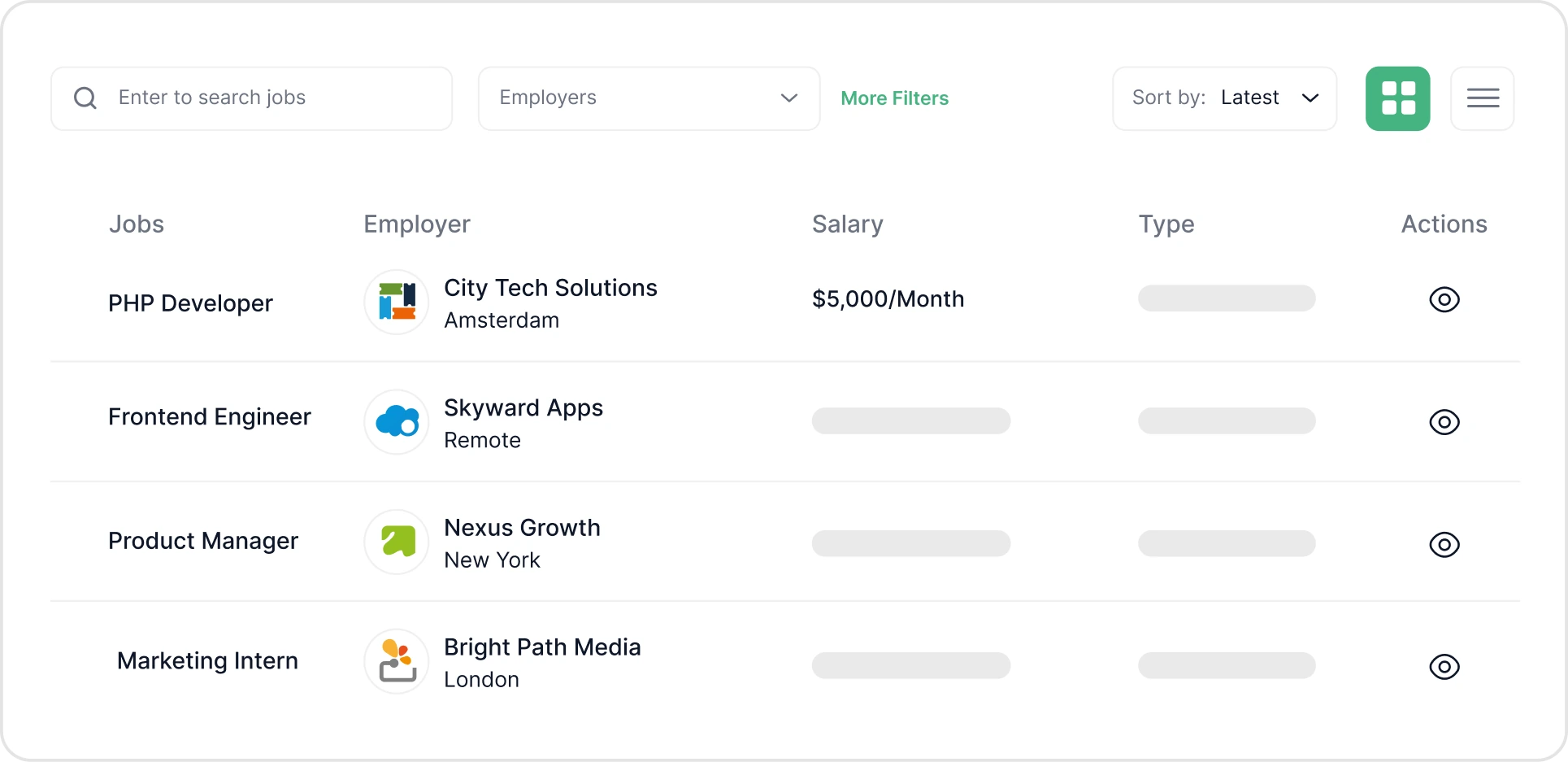View the Frontend Engineer job details
The width and height of the screenshot is (1568, 762).
1444,422
